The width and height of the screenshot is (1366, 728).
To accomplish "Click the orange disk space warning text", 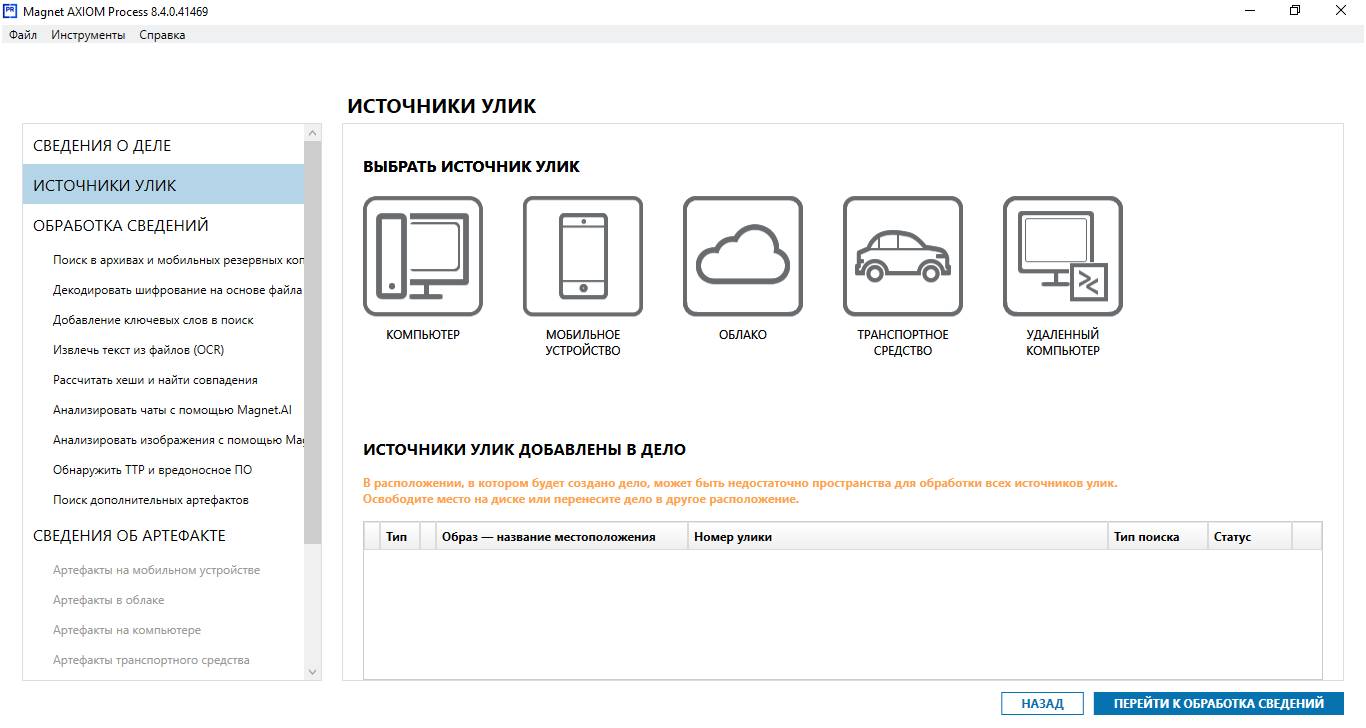I will (740, 491).
